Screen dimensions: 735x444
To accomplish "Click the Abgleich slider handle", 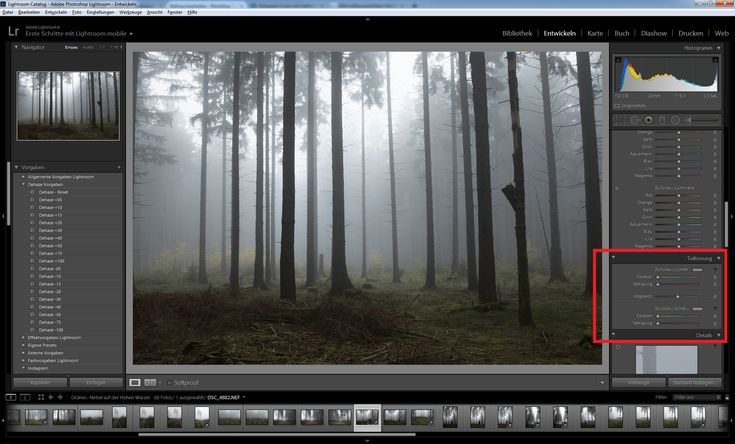I will pos(678,297).
